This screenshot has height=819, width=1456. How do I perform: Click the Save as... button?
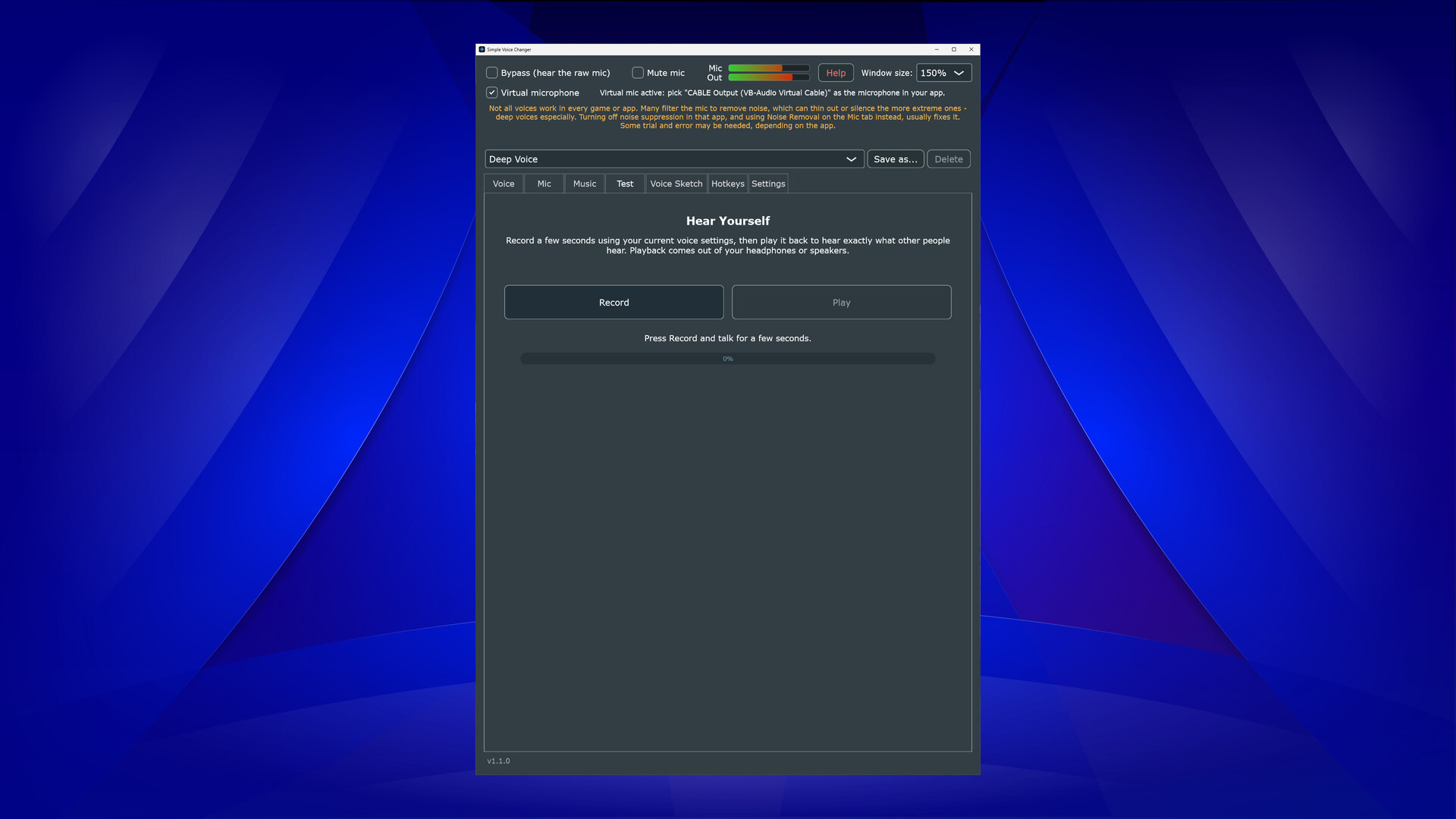[896, 159]
